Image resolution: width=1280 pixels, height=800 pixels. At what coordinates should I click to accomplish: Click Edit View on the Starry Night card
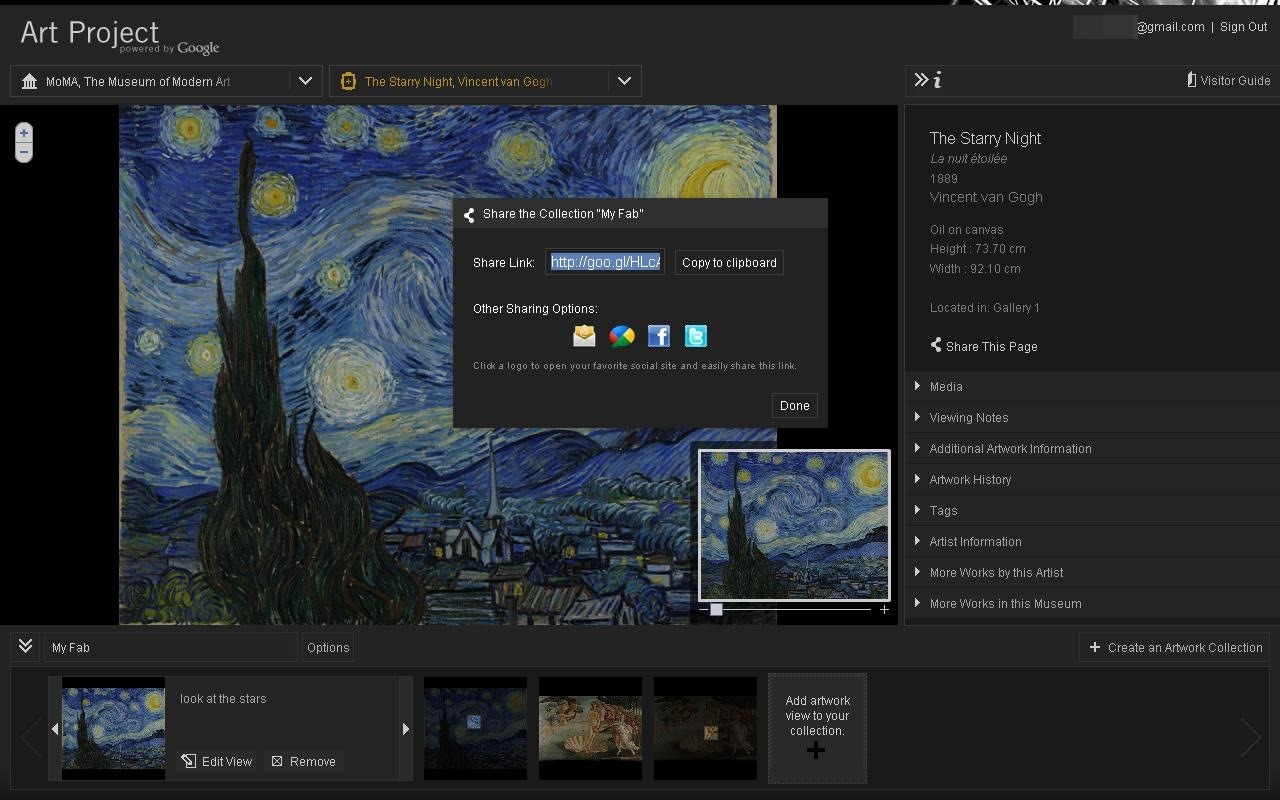[216, 761]
